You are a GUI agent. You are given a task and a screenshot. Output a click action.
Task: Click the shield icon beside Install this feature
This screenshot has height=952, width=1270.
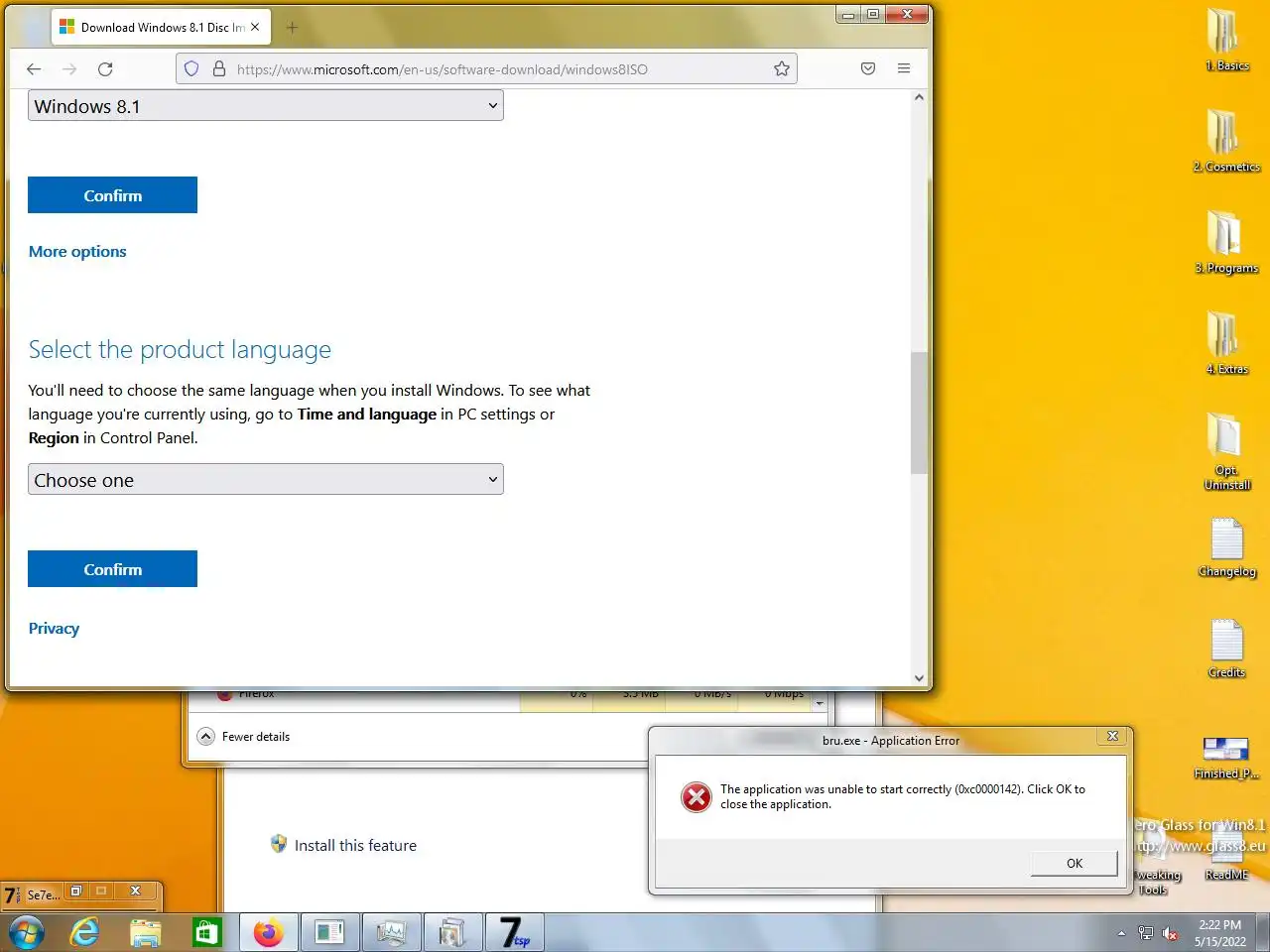pyautogui.click(x=279, y=844)
